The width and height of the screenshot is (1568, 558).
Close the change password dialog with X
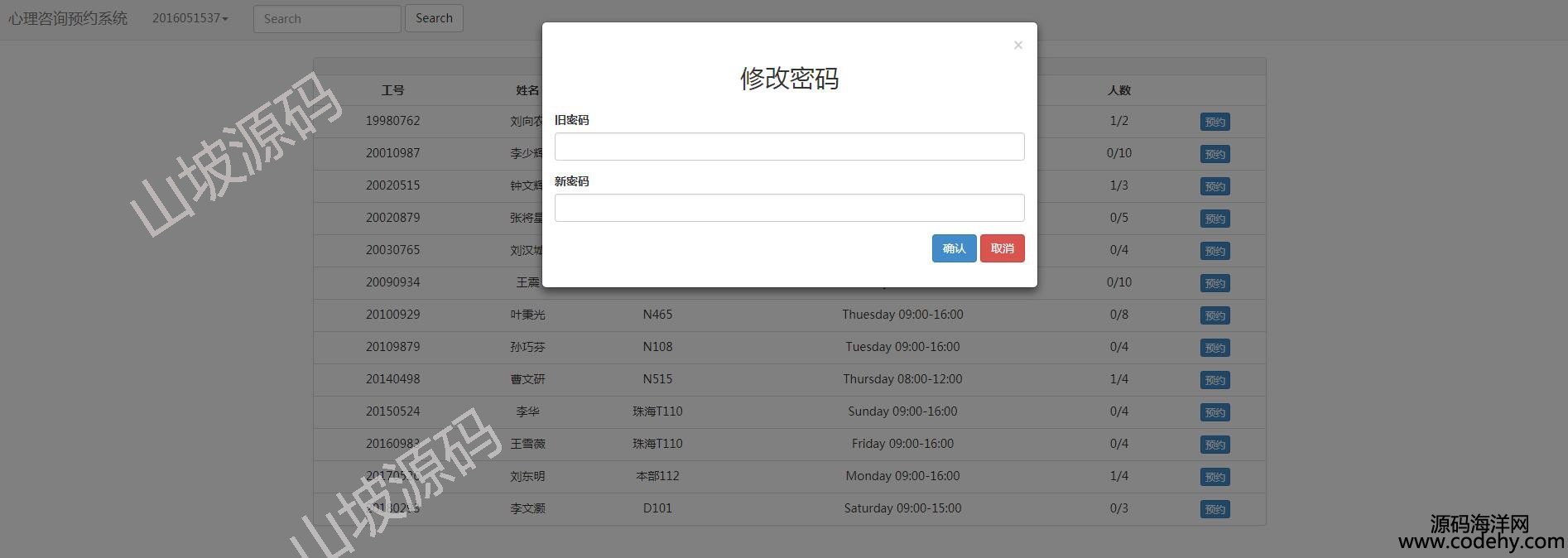[x=1017, y=45]
